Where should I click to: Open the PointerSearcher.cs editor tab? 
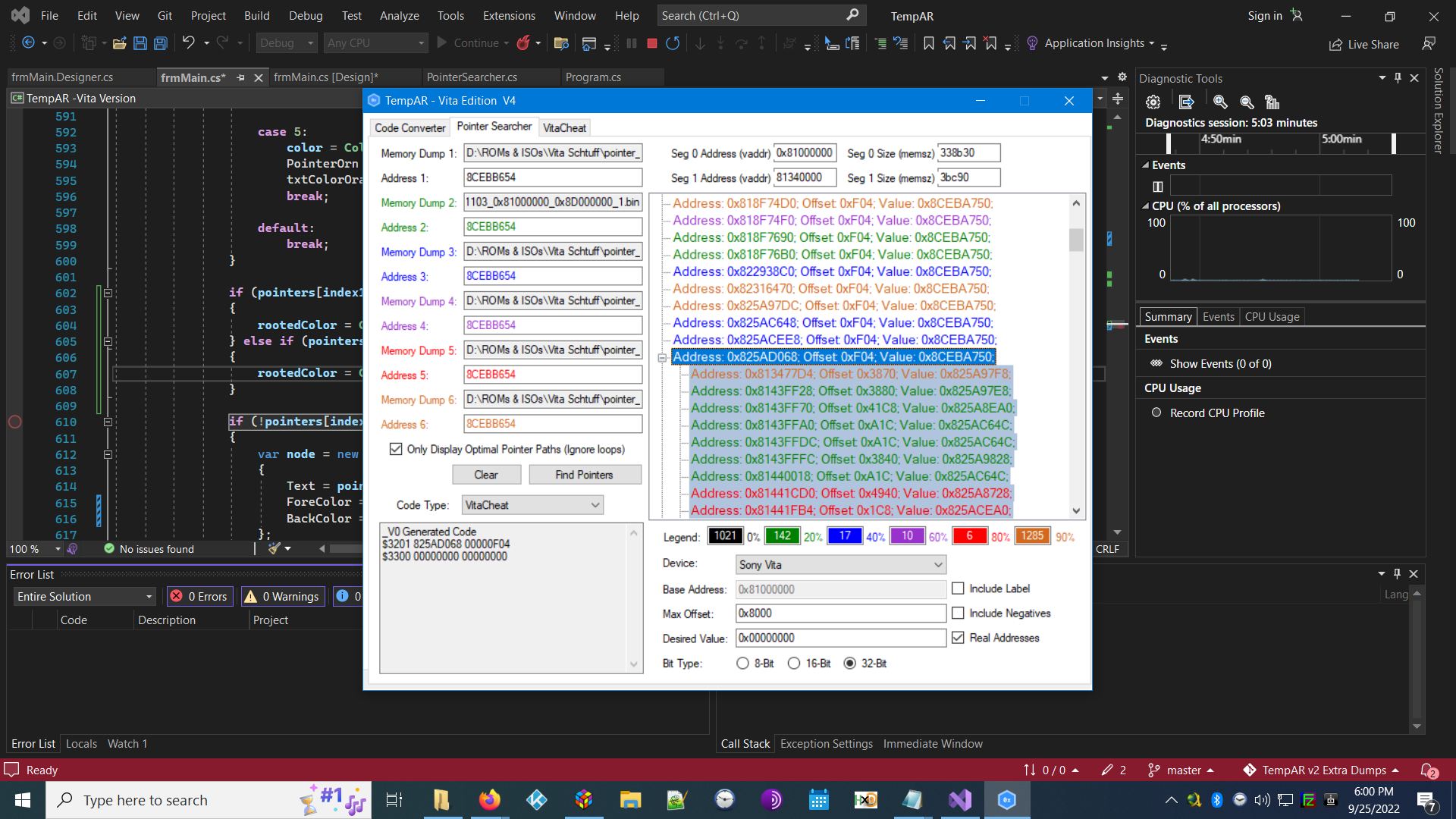click(472, 77)
